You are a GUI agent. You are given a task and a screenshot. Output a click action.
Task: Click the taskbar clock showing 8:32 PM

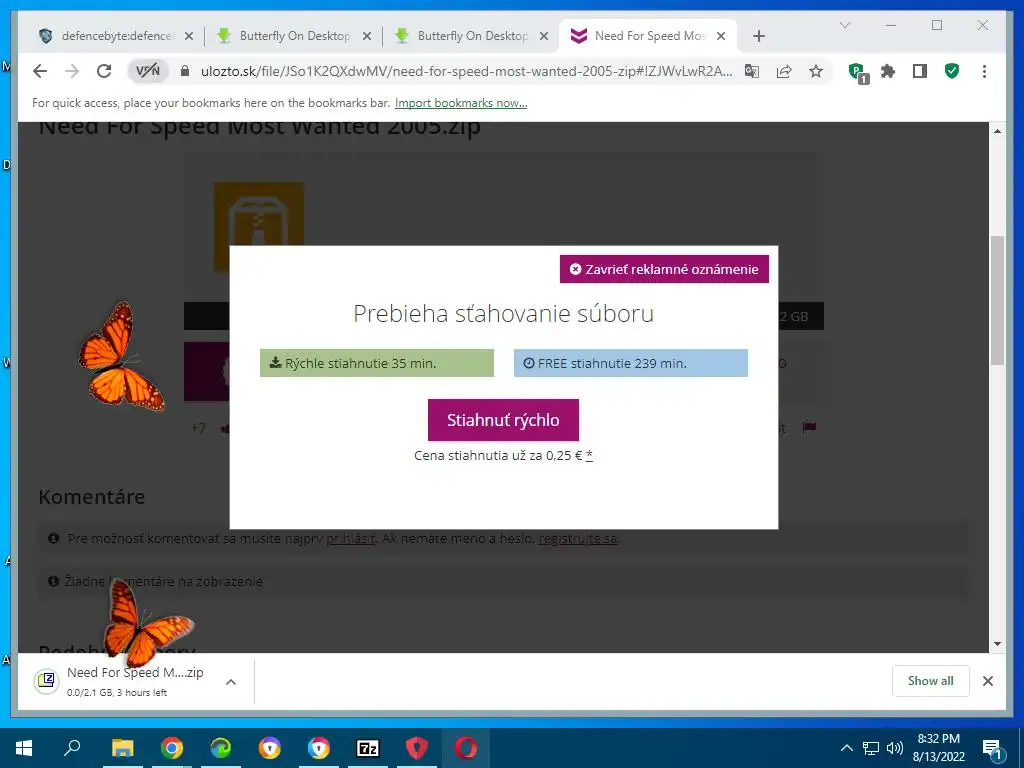(938, 748)
